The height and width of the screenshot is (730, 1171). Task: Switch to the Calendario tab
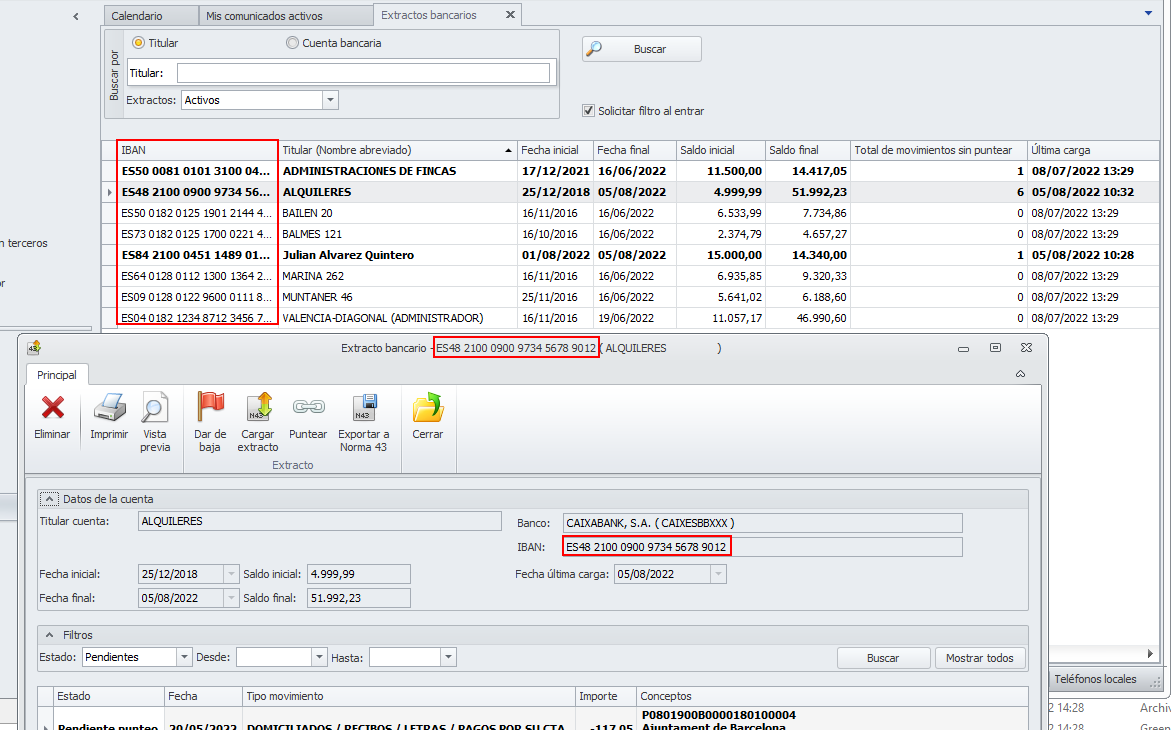point(137,16)
